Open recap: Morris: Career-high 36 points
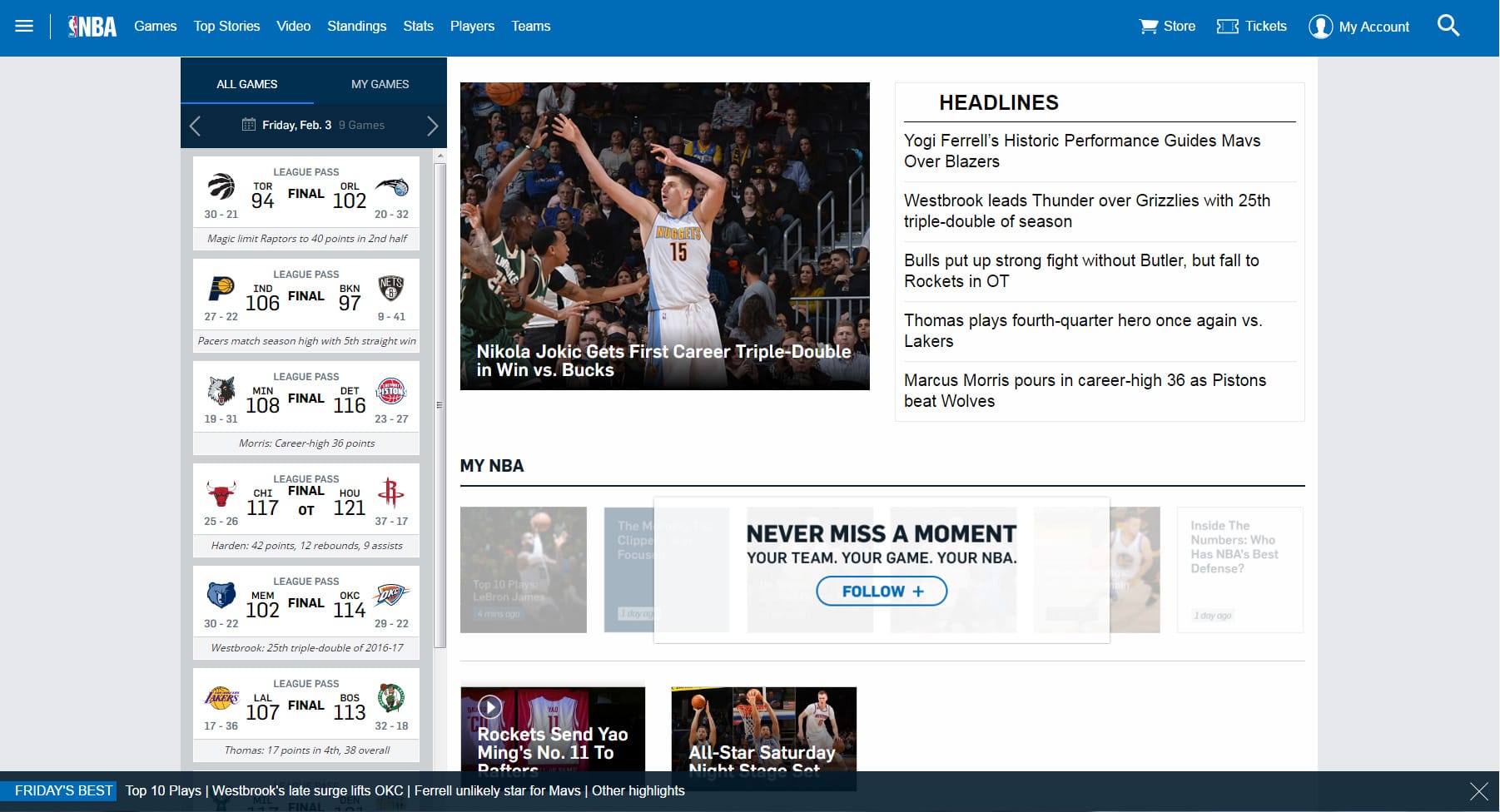1500x812 pixels. click(x=307, y=443)
